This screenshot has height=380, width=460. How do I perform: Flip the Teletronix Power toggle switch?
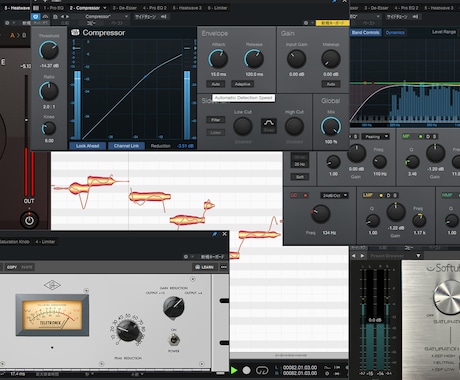pos(174,340)
